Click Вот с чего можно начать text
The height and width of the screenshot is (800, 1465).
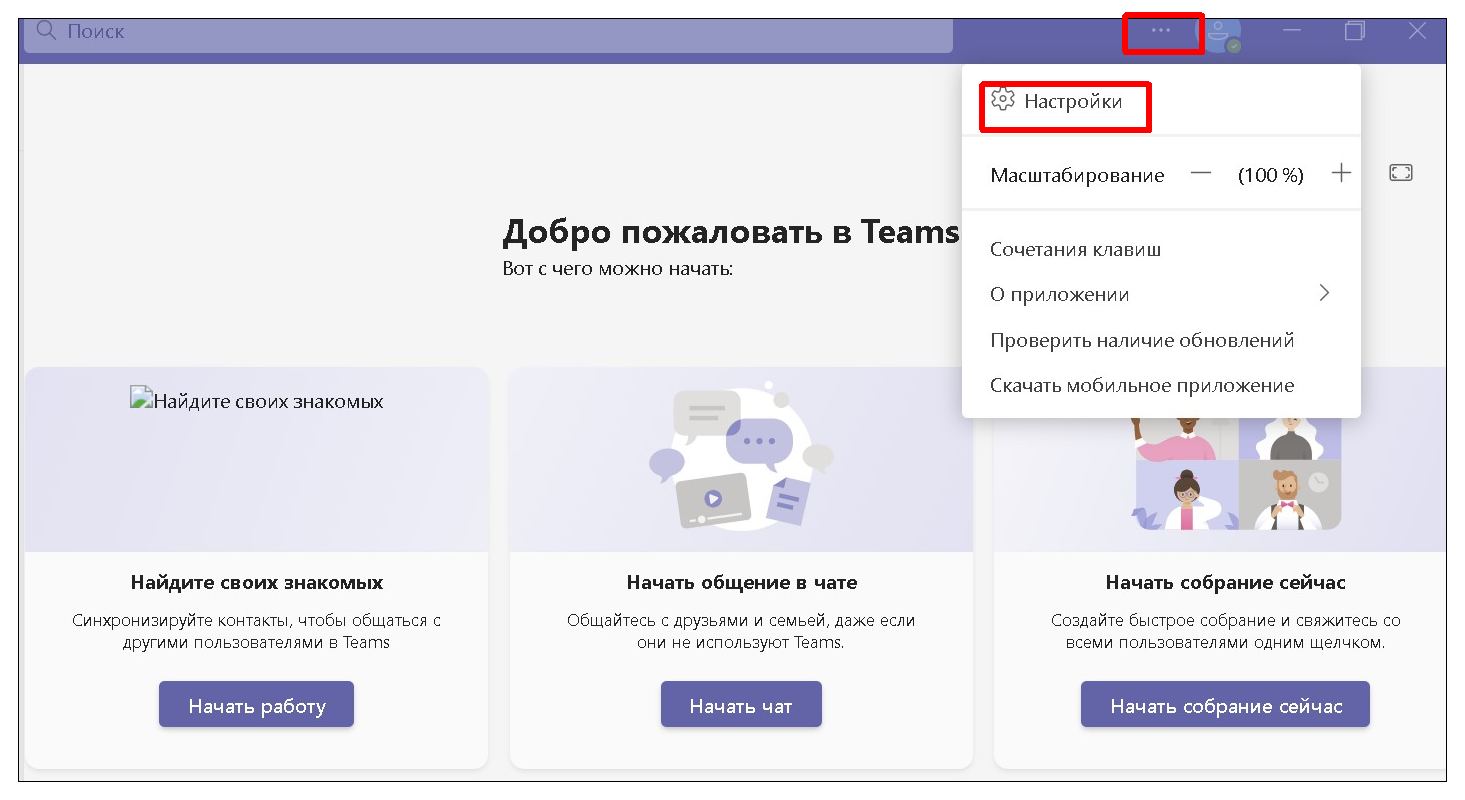pos(618,269)
